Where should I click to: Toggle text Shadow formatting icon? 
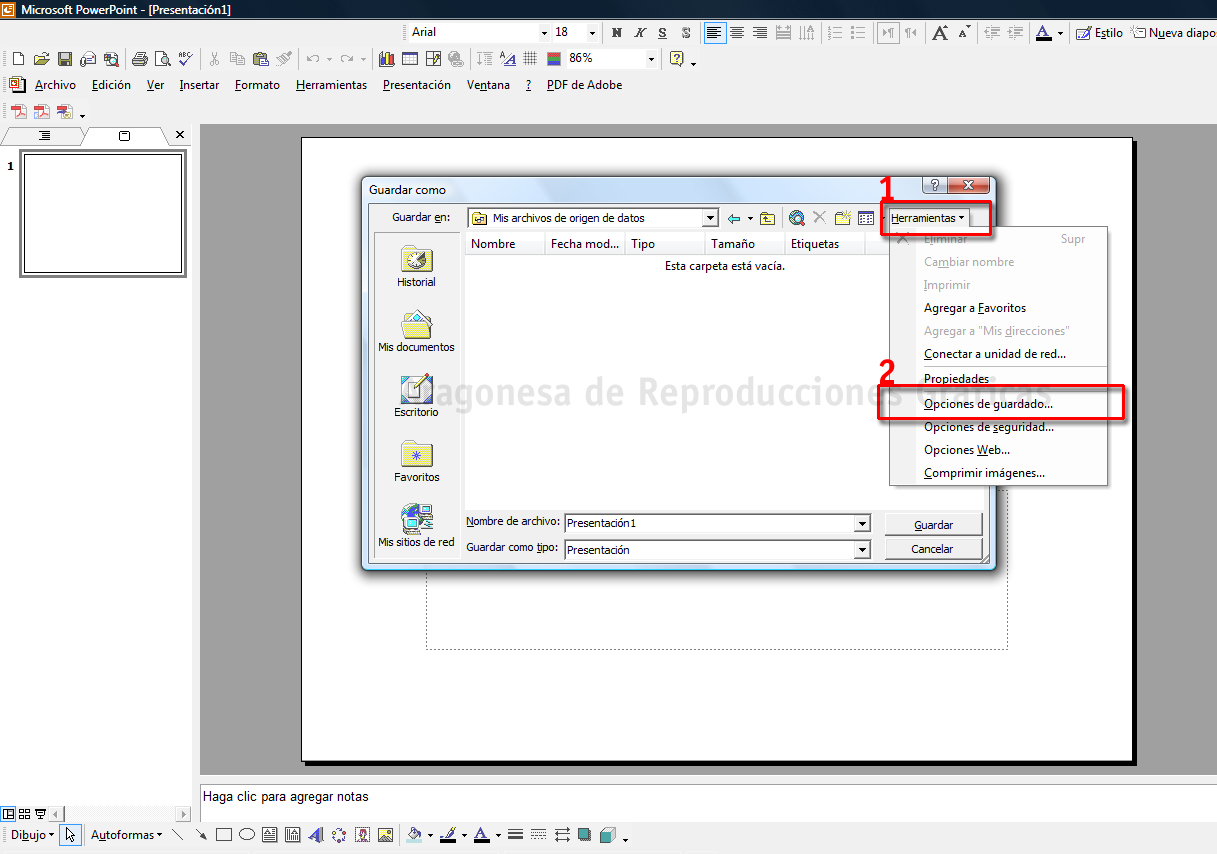click(685, 33)
